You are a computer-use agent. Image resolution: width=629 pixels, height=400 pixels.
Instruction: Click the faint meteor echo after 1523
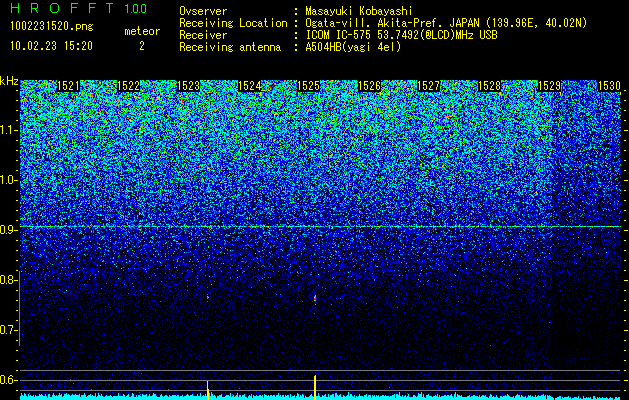[x=208, y=298]
